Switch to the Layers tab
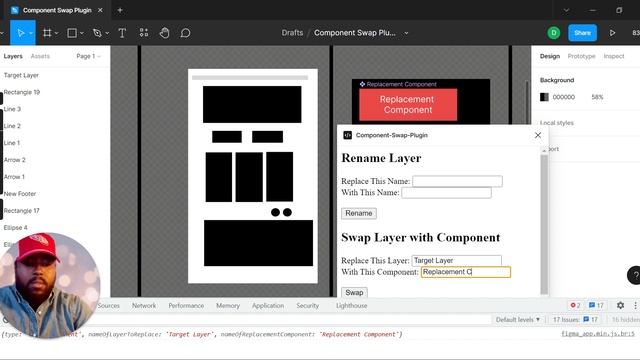 click(13, 56)
